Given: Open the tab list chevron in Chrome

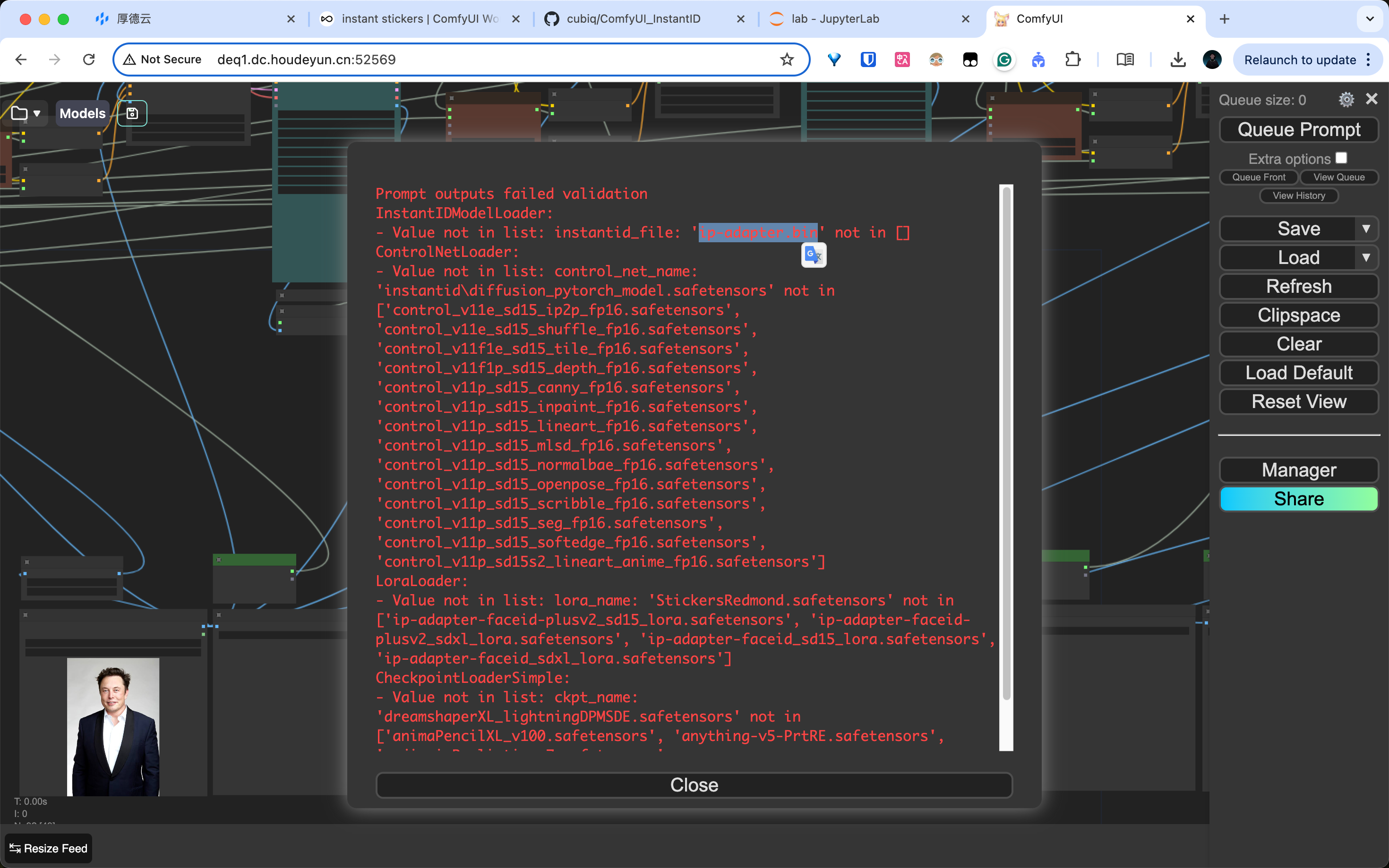Looking at the screenshot, I should 1370,19.
